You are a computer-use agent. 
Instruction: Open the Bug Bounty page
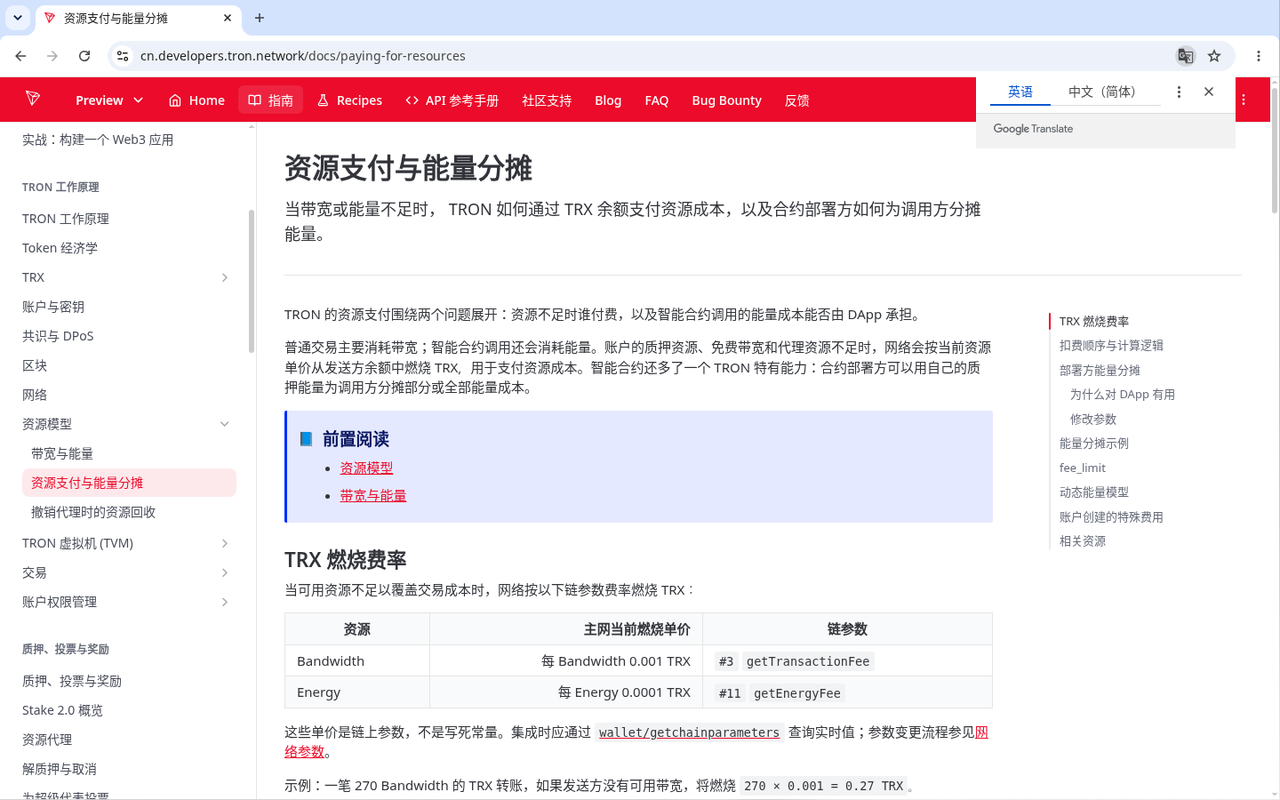[x=727, y=100]
